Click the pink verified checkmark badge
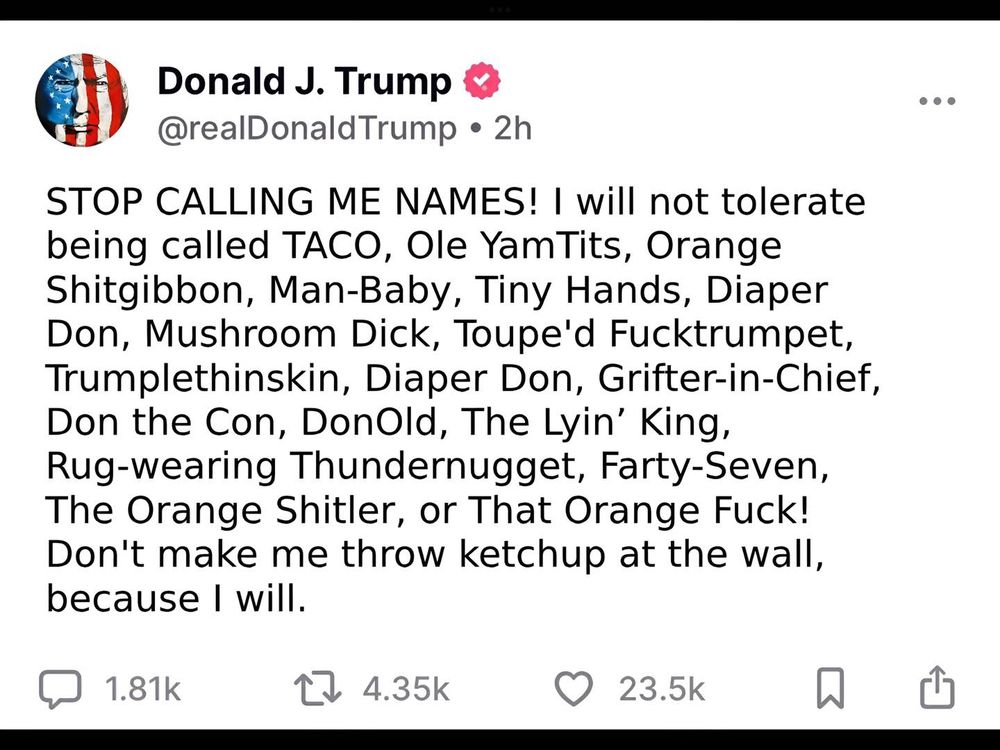Screen dimensions: 1000x750 [482, 81]
